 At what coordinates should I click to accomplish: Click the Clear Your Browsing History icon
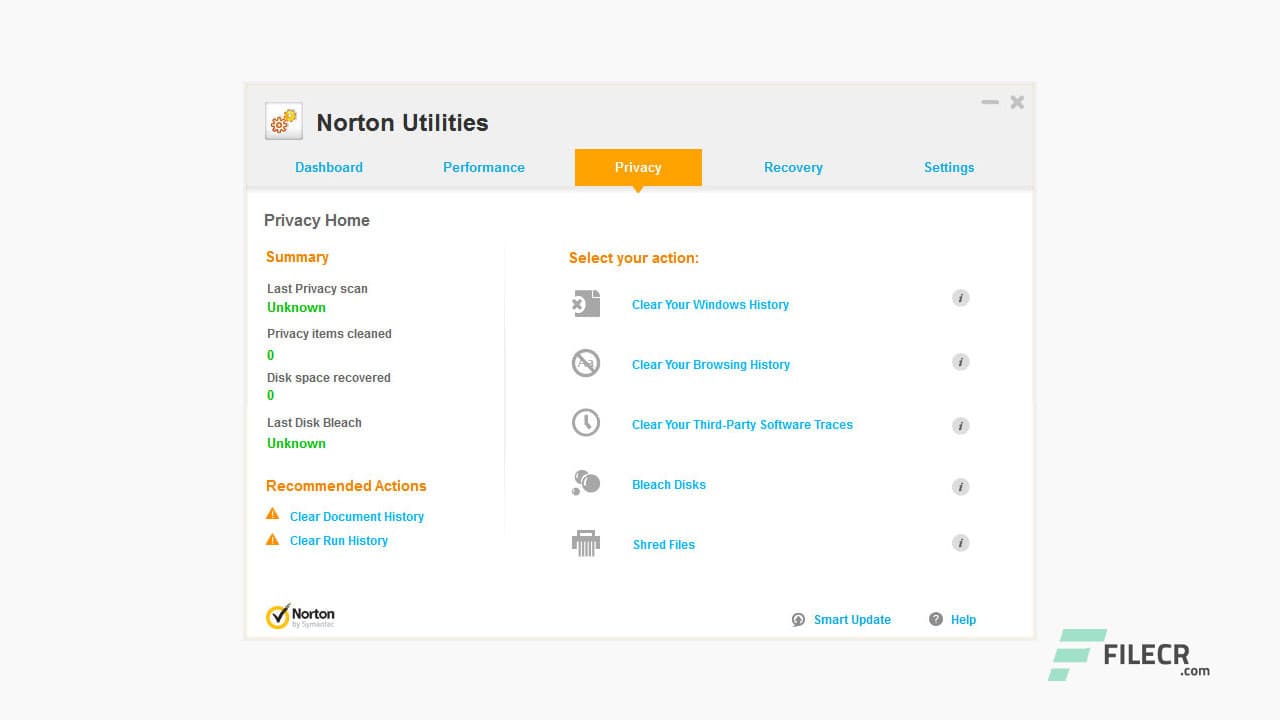(585, 362)
